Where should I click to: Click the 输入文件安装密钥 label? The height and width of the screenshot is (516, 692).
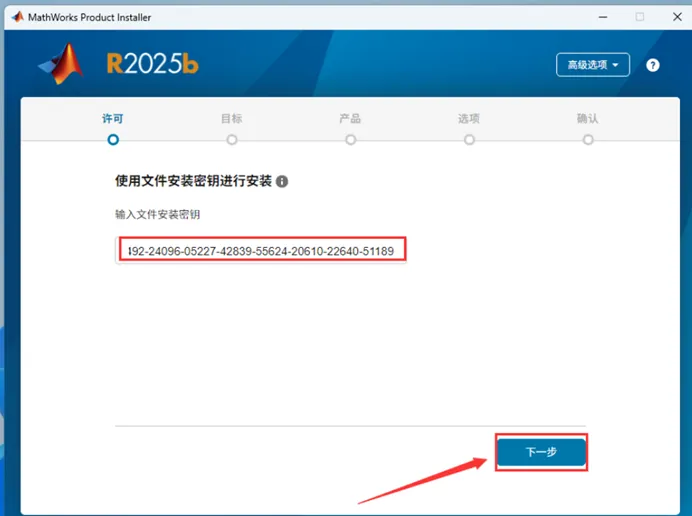(x=158, y=215)
